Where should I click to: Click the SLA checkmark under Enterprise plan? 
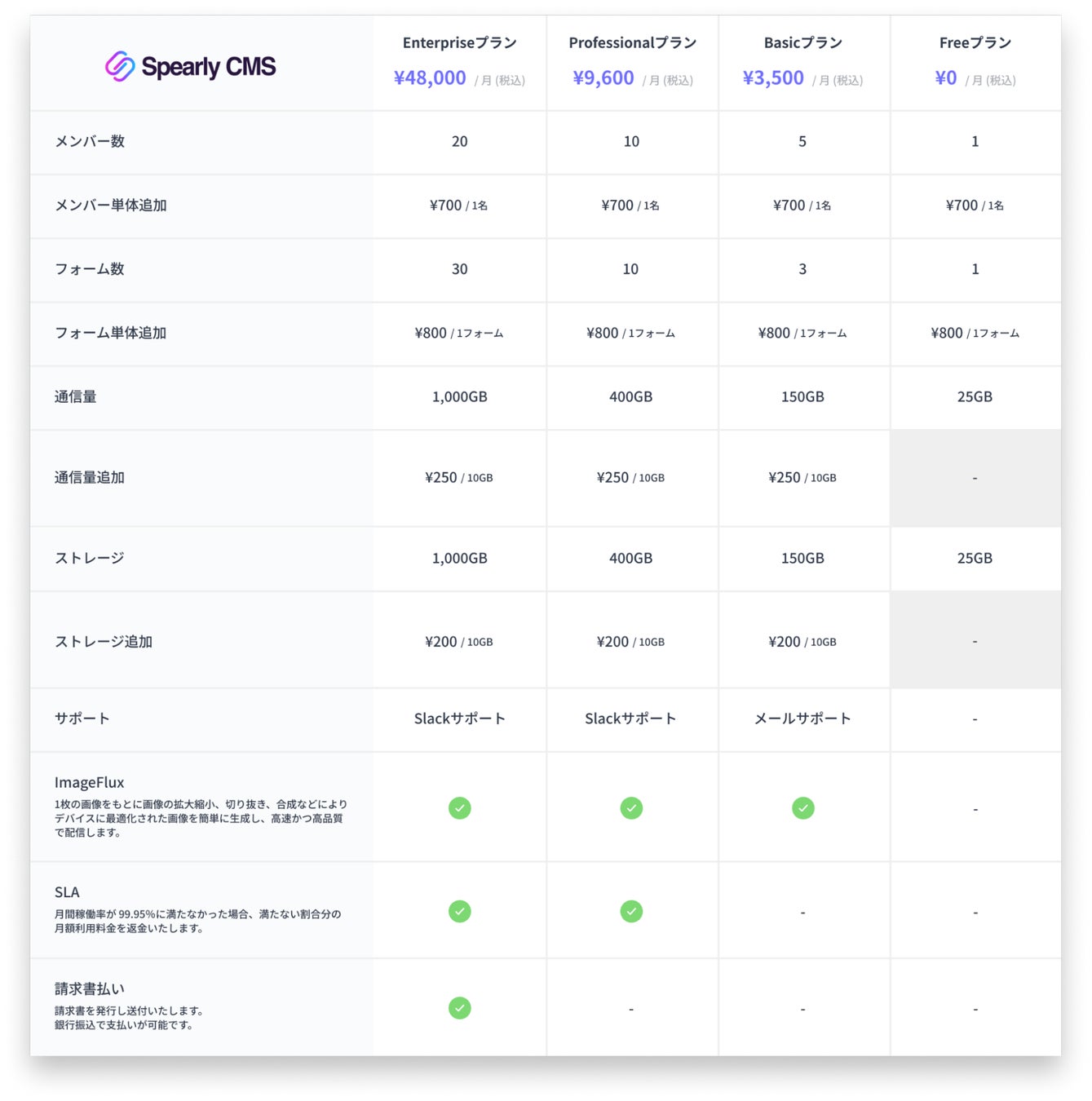coord(460,911)
